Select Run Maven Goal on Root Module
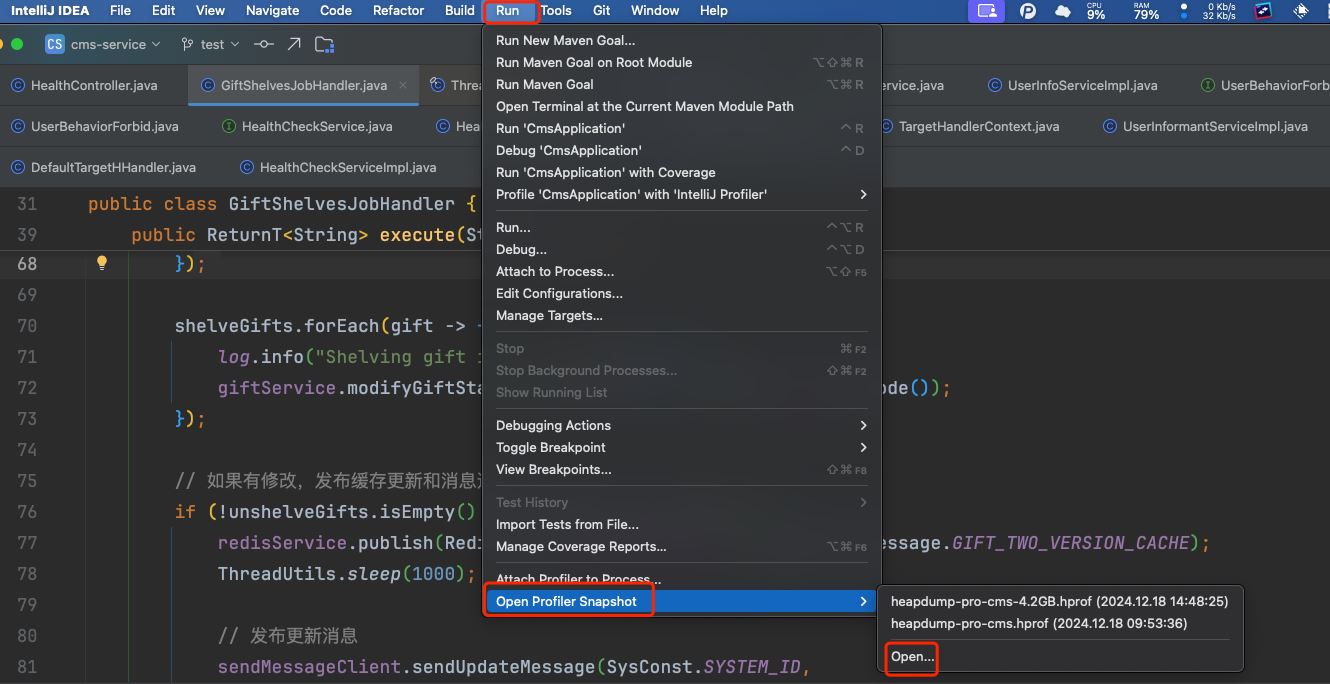The image size is (1330, 684). (x=682, y=62)
